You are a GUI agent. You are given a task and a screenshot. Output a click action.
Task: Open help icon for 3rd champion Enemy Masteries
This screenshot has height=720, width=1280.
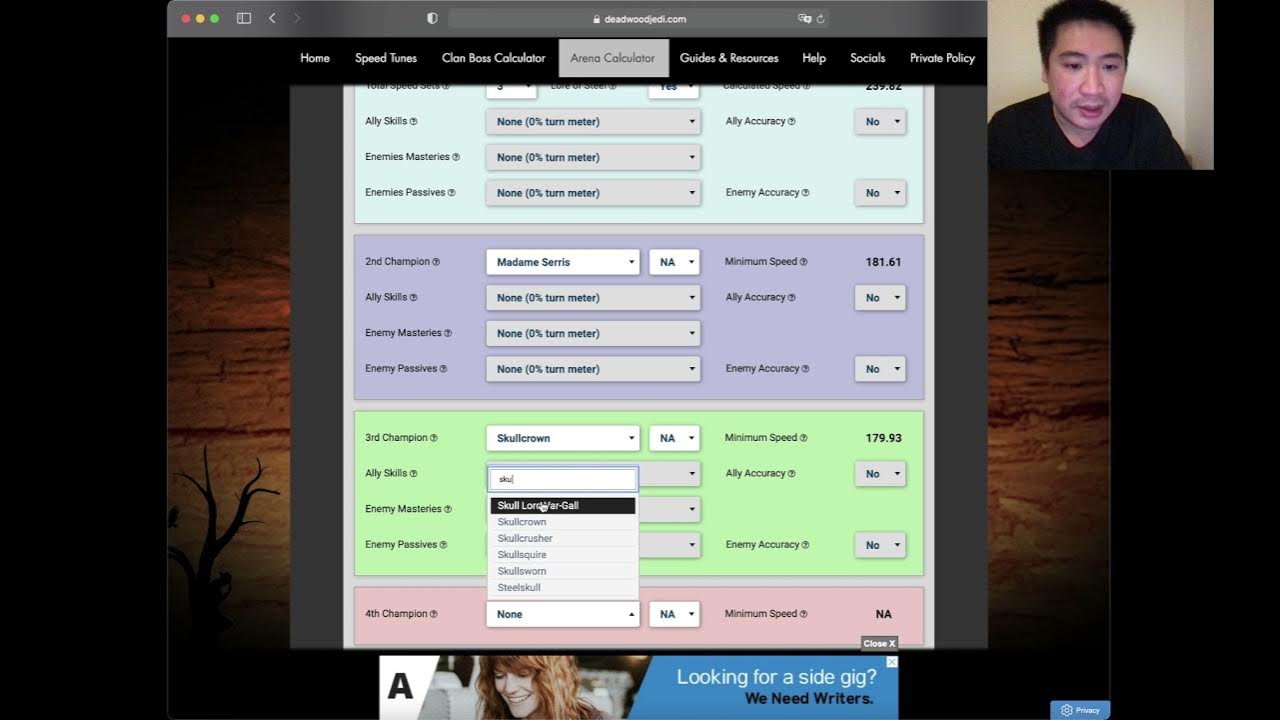[x=447, y=509]
